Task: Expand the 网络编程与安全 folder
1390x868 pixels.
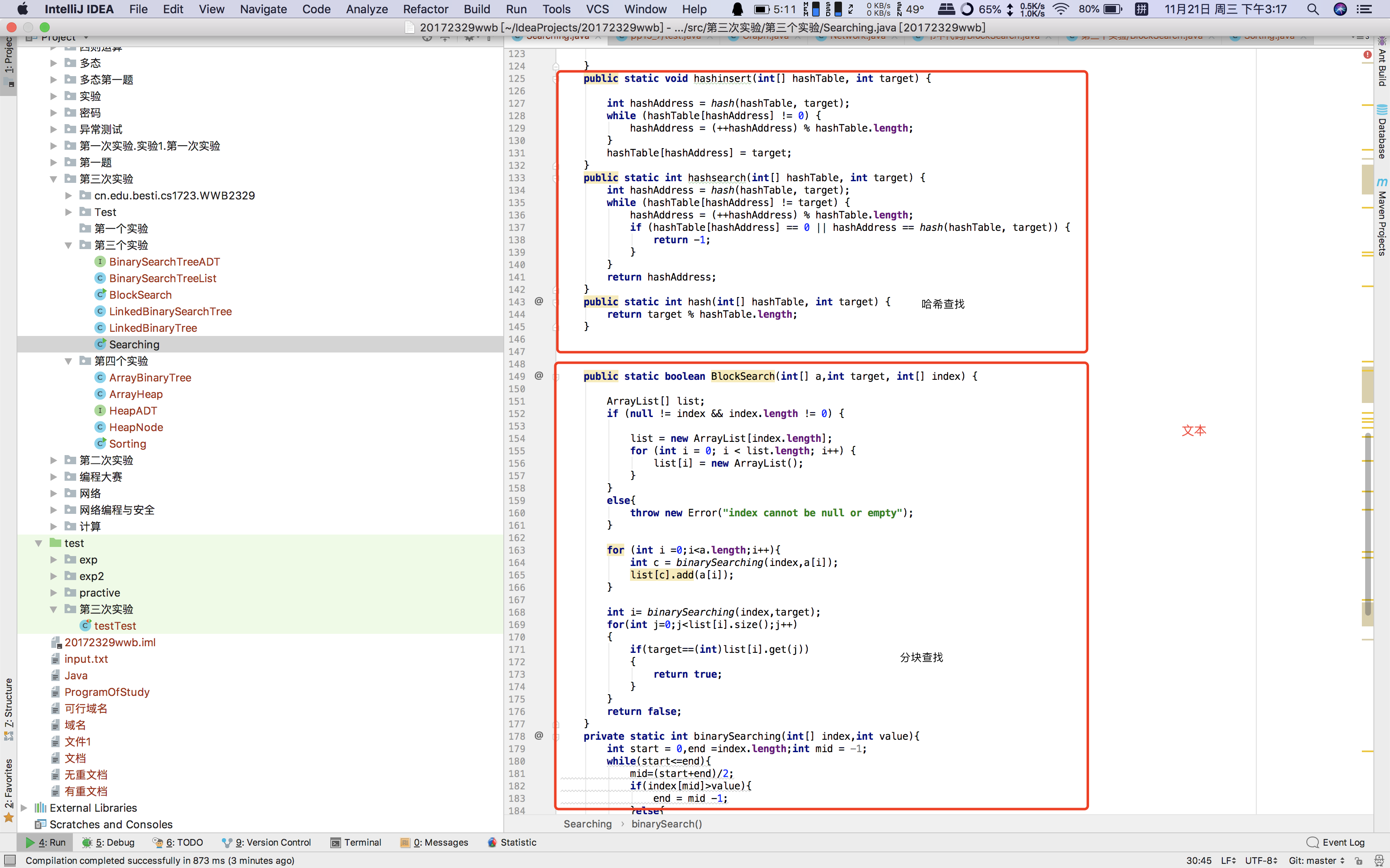Action: point(53,510)
